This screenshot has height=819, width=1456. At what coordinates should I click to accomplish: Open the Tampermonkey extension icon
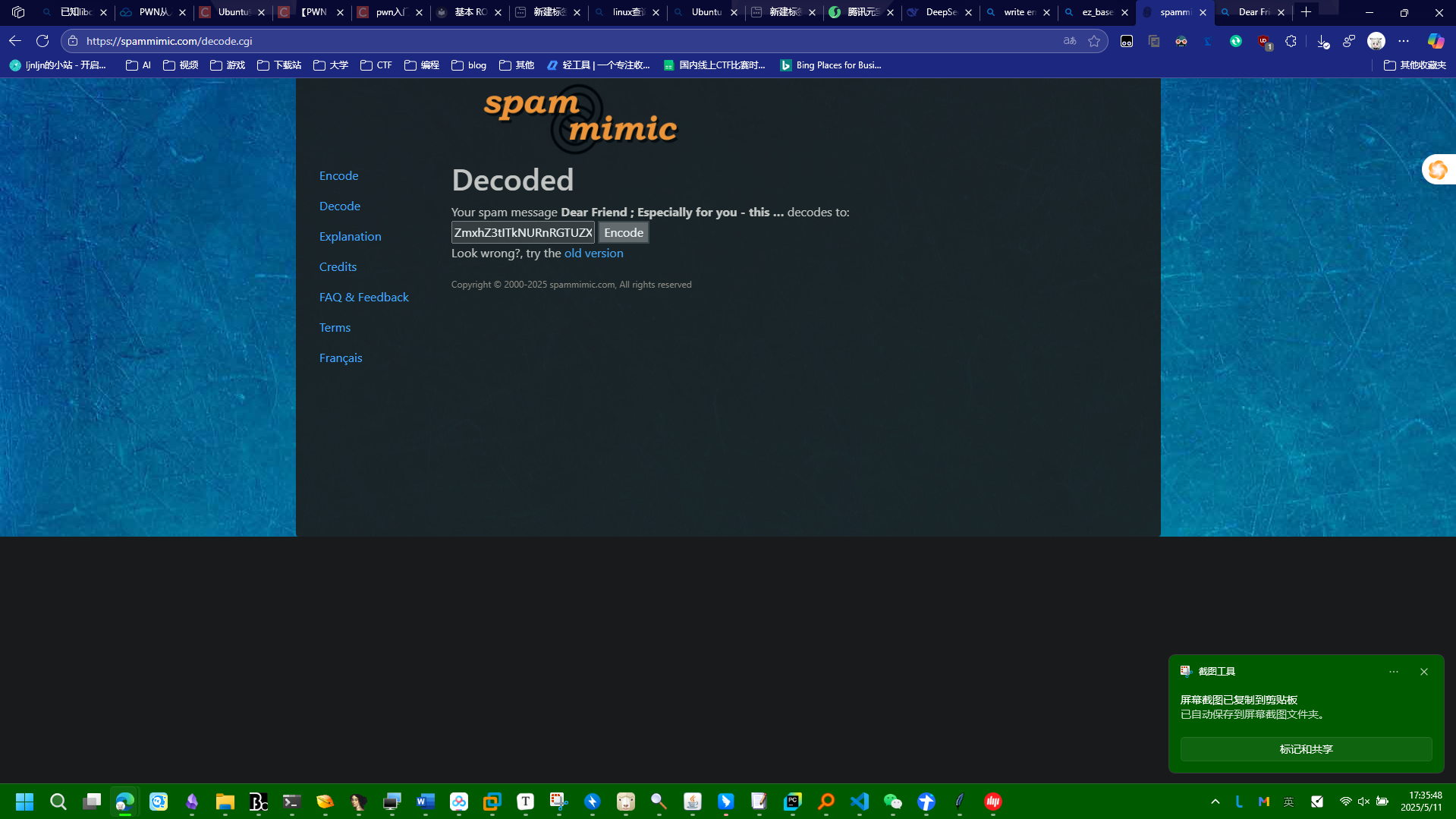point(1127,41)
